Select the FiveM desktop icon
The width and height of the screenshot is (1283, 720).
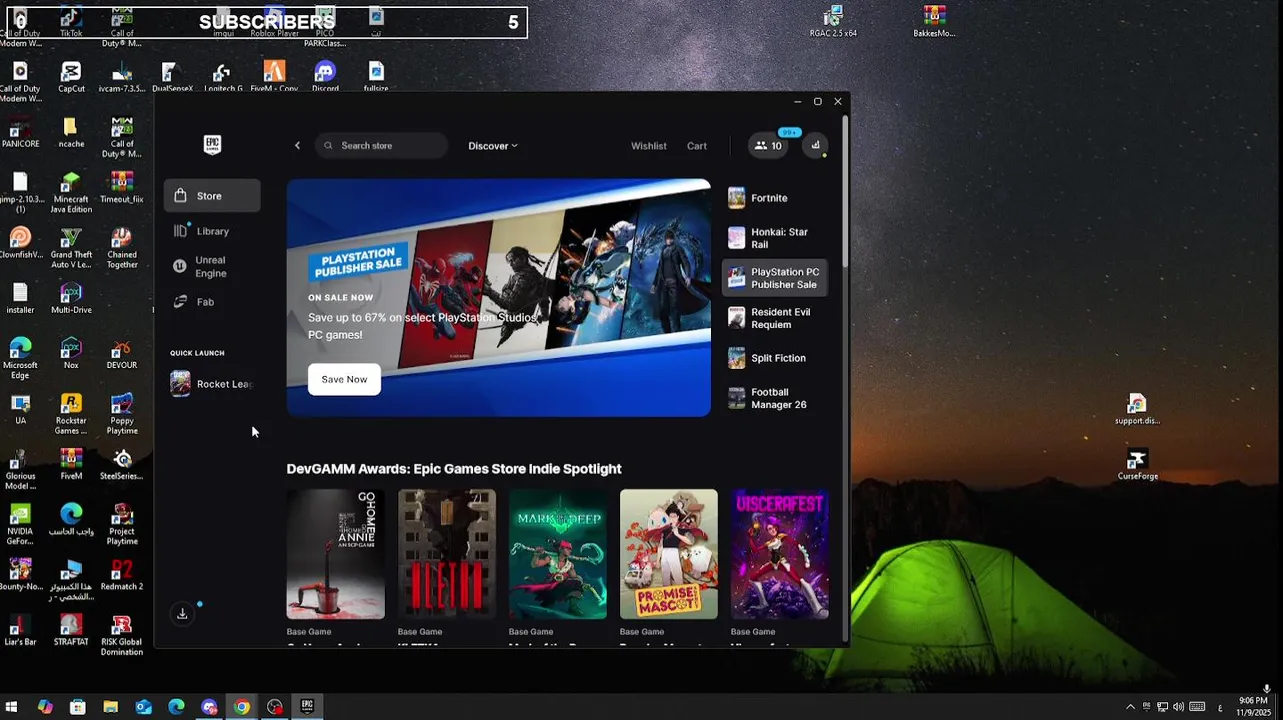[x=71, y=465]
